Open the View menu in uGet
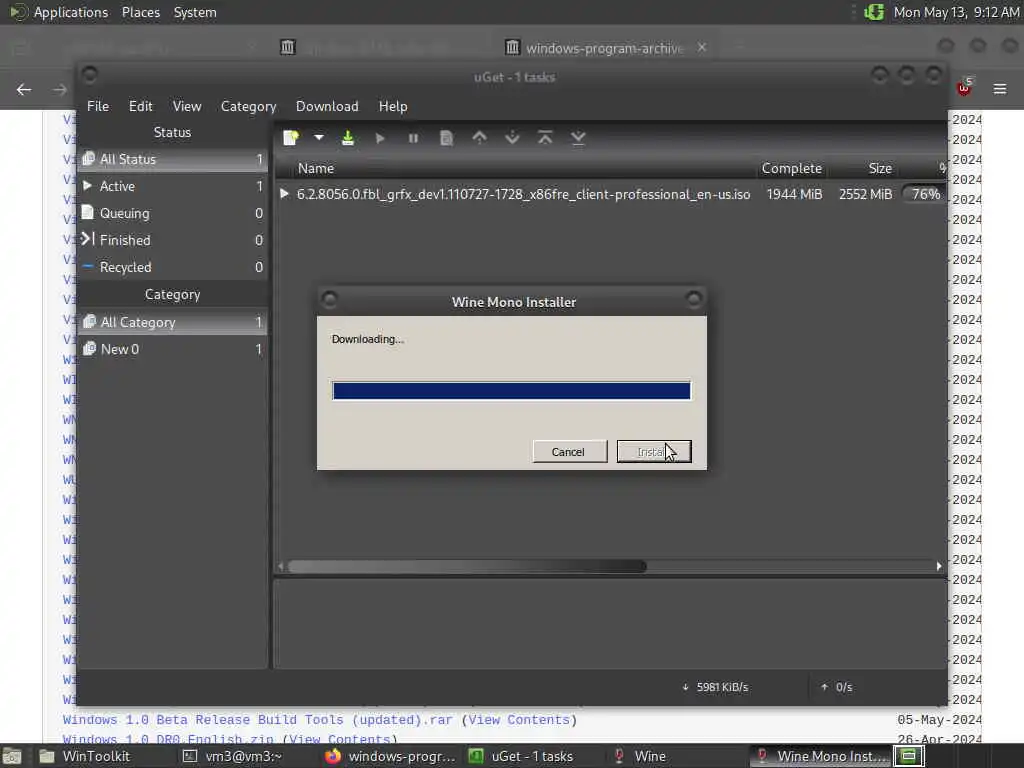1024x768 pixels. click(x=187, y=106)
